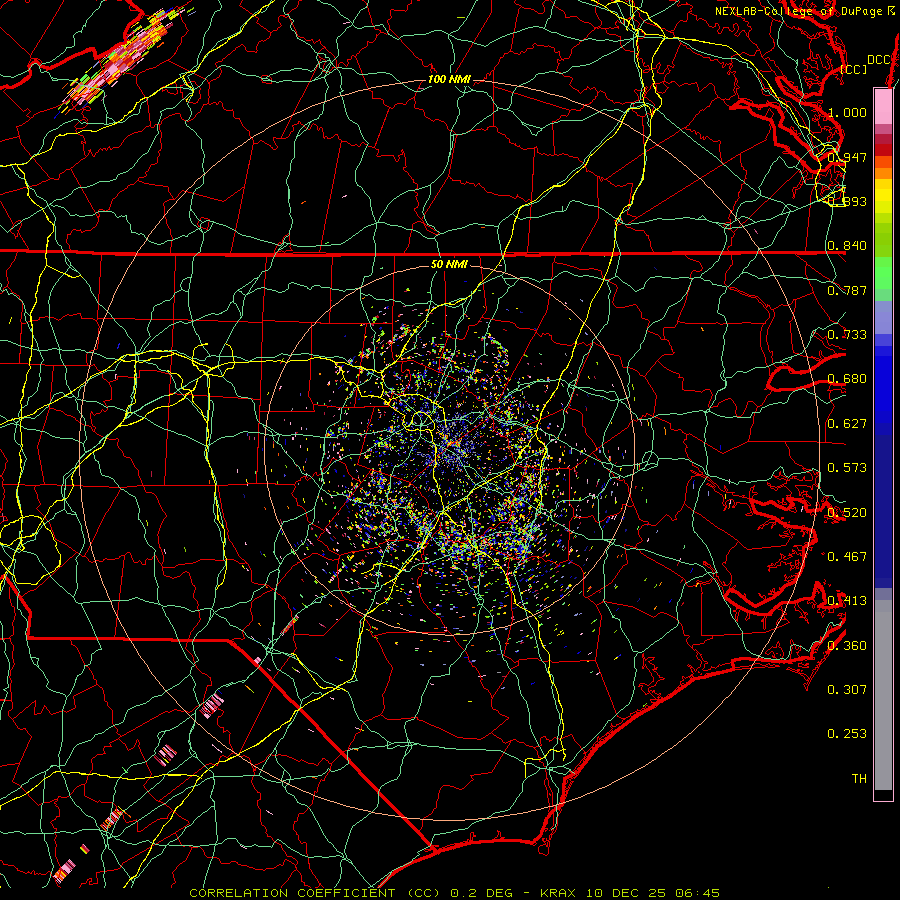900x900 pixels.
Task: Click the 50 NMI range ring label
Action: tap(449, 264)
